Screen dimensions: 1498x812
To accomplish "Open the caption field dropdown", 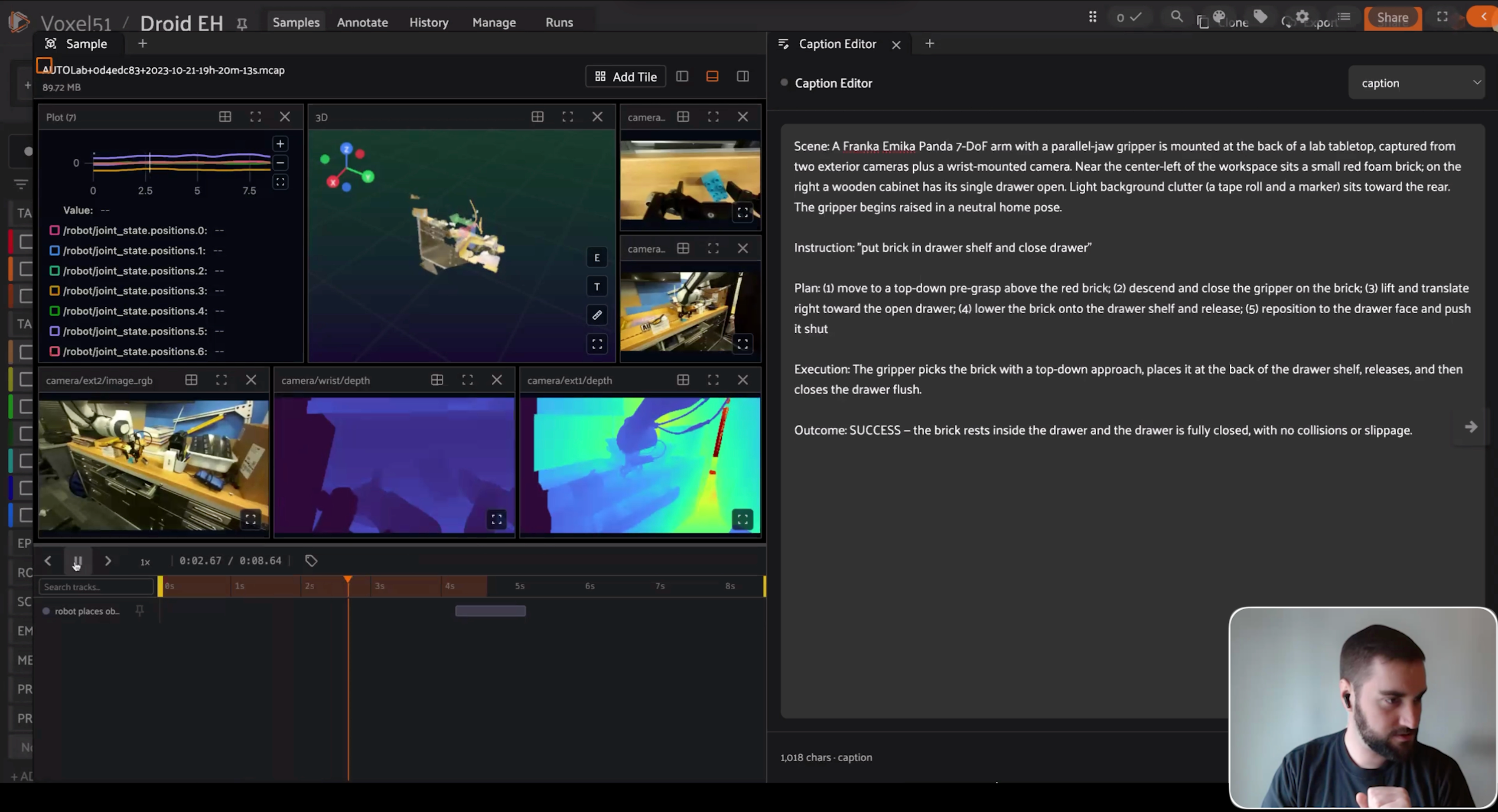I will 1416,83.
